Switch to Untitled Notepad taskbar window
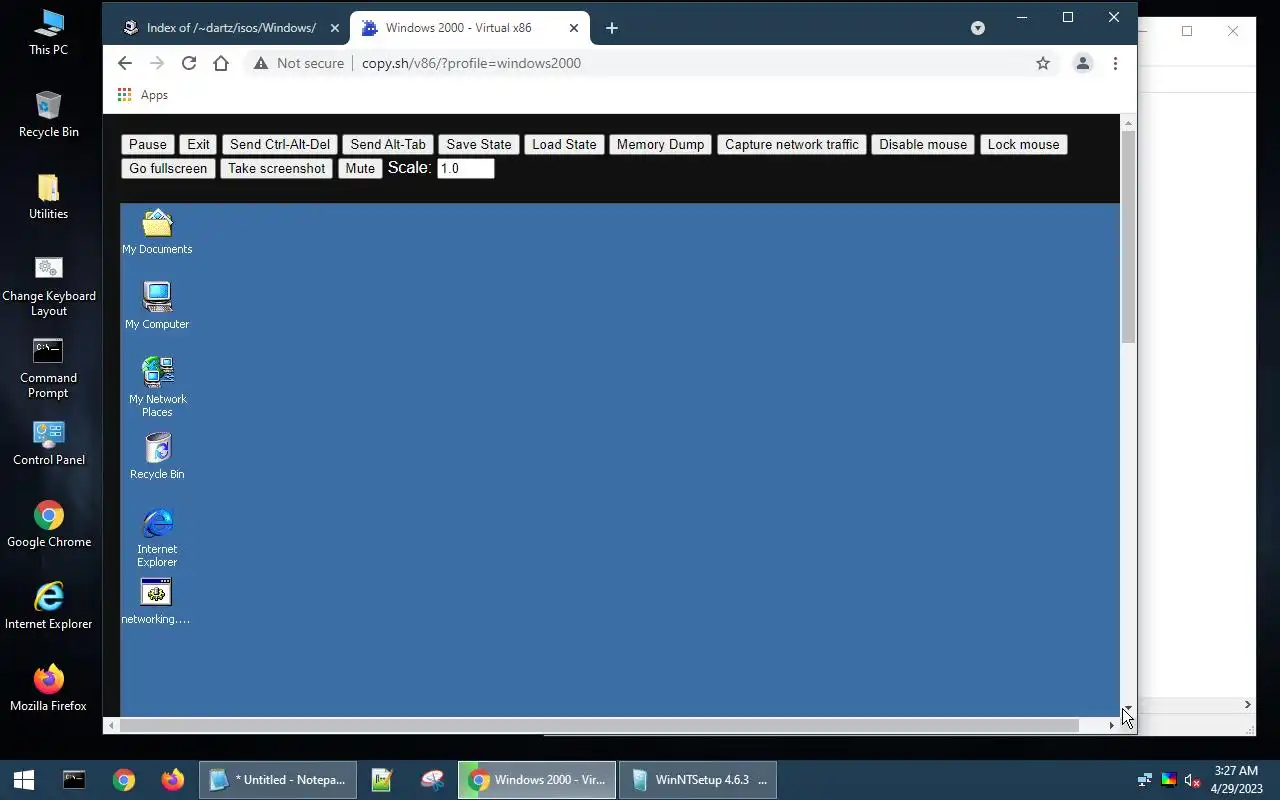This screenshot has height=800, width=1280. pyautogui.click(x=278, y=780)
